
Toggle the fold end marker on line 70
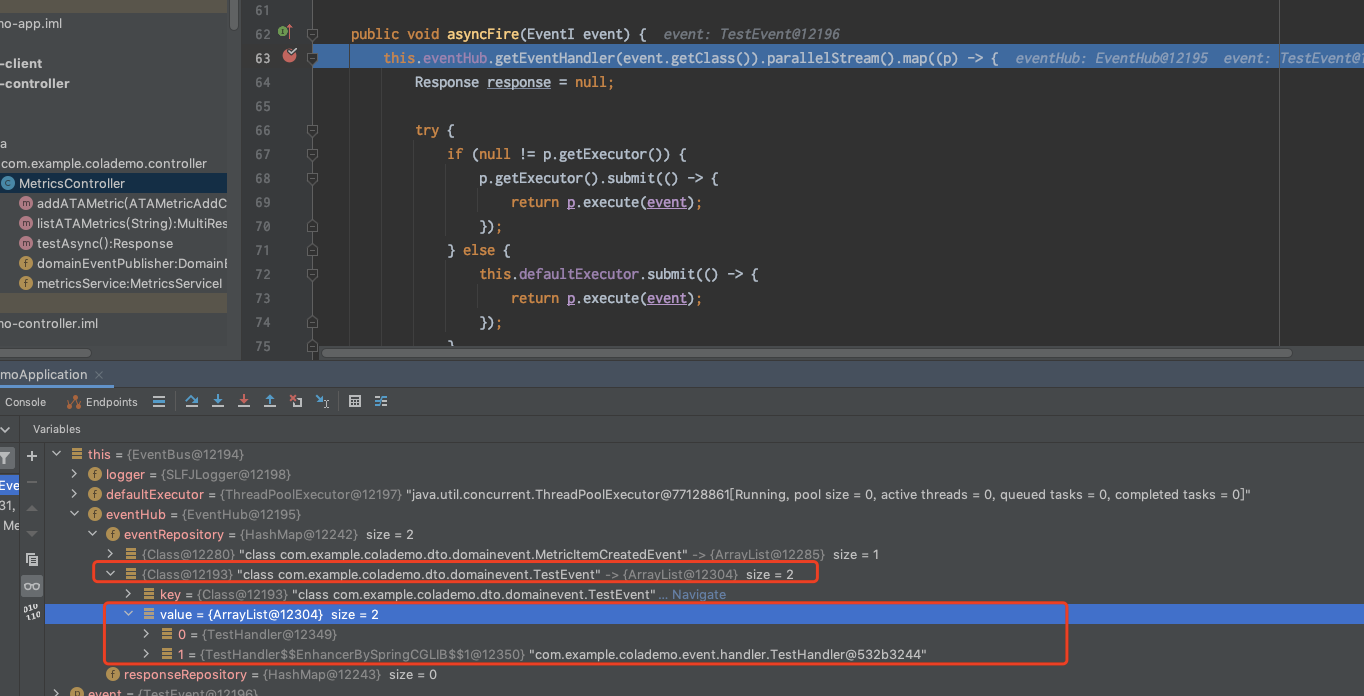tap(312, 226)
